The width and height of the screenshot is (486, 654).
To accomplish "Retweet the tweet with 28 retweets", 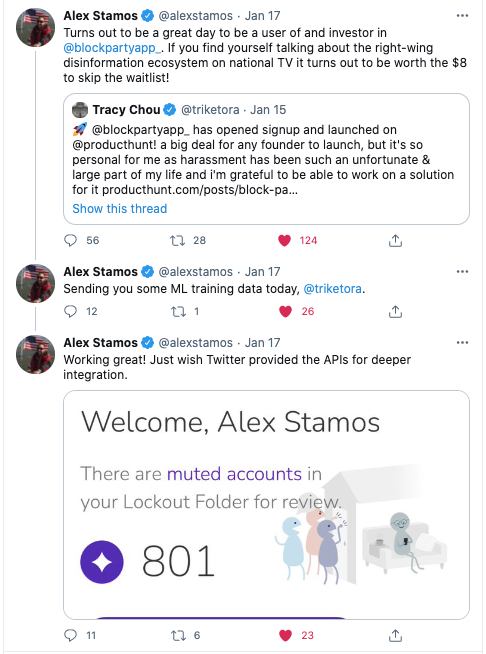I will pyautogui.click(x=178, y=240).
